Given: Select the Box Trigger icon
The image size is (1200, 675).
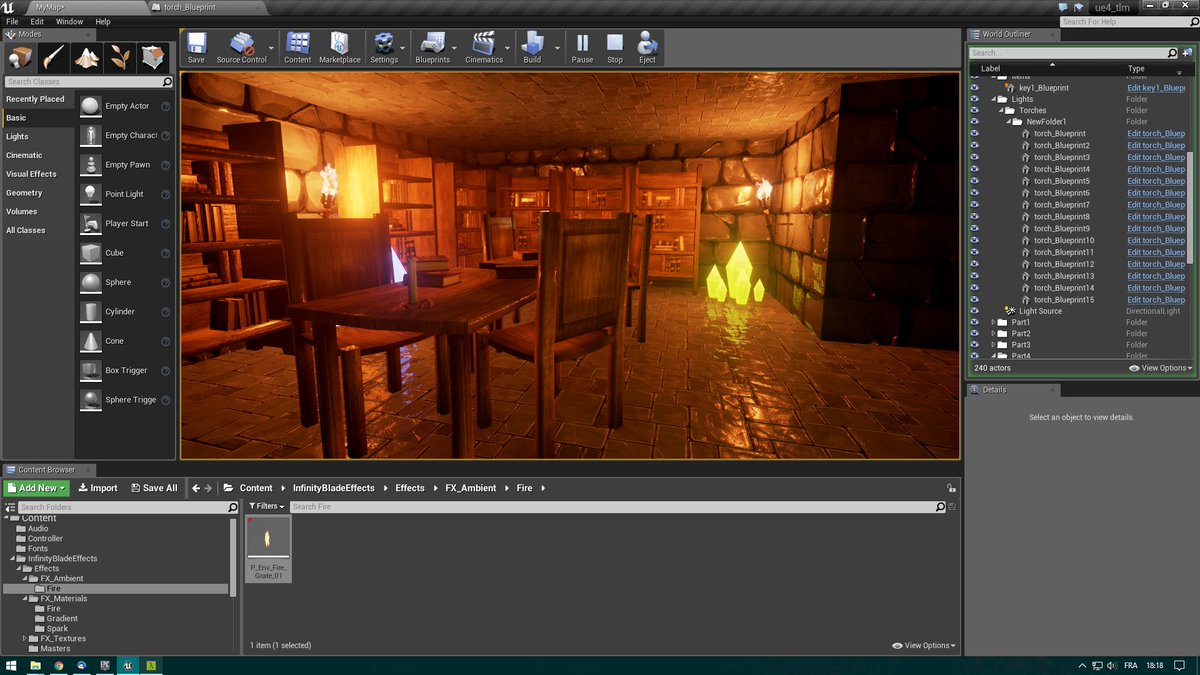Looking at the screenshot, I should click(91, 370).
